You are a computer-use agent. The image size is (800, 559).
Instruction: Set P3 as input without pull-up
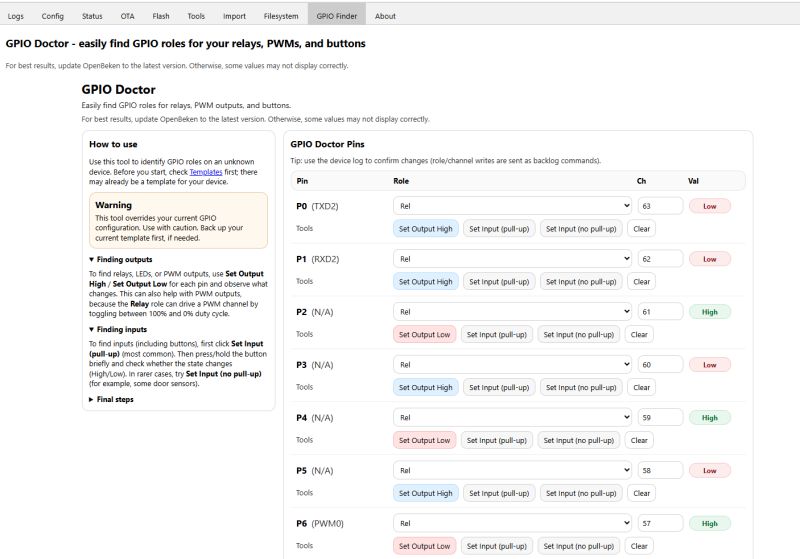tap(580, 387)
